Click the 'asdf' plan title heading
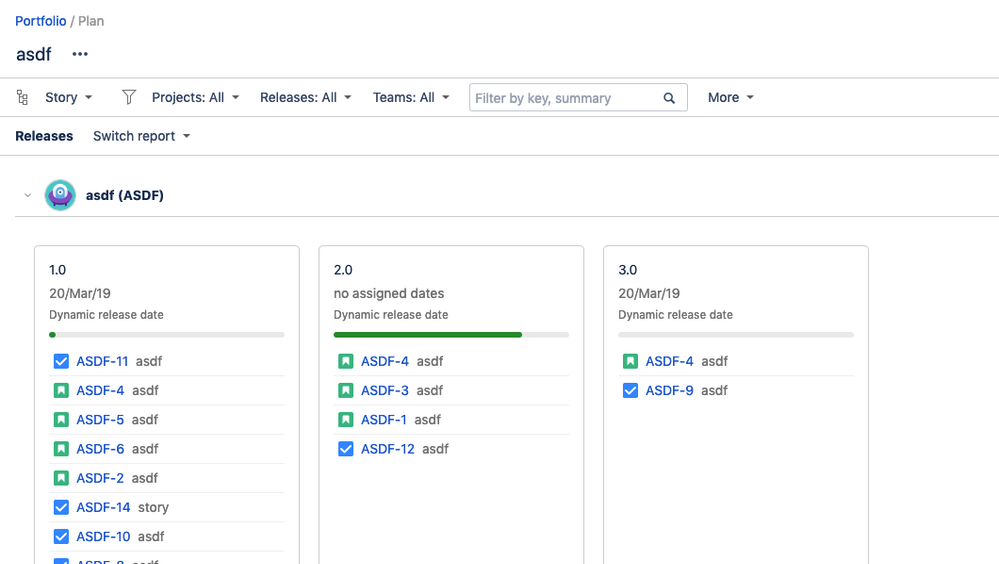This screenshot has height=564, width=999. (33, 54)
